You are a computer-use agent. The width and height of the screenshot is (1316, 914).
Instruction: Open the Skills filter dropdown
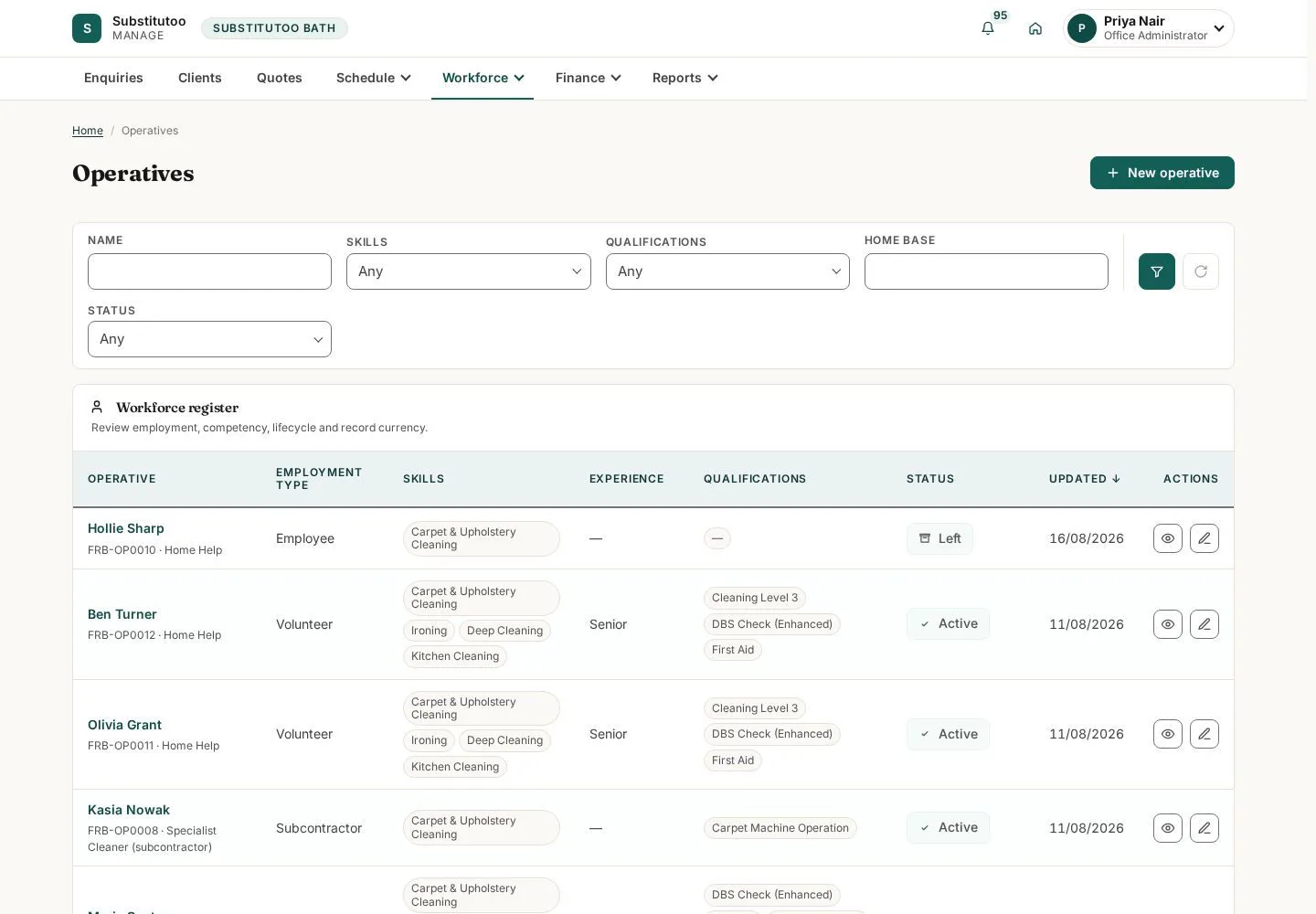pos(469,271)
